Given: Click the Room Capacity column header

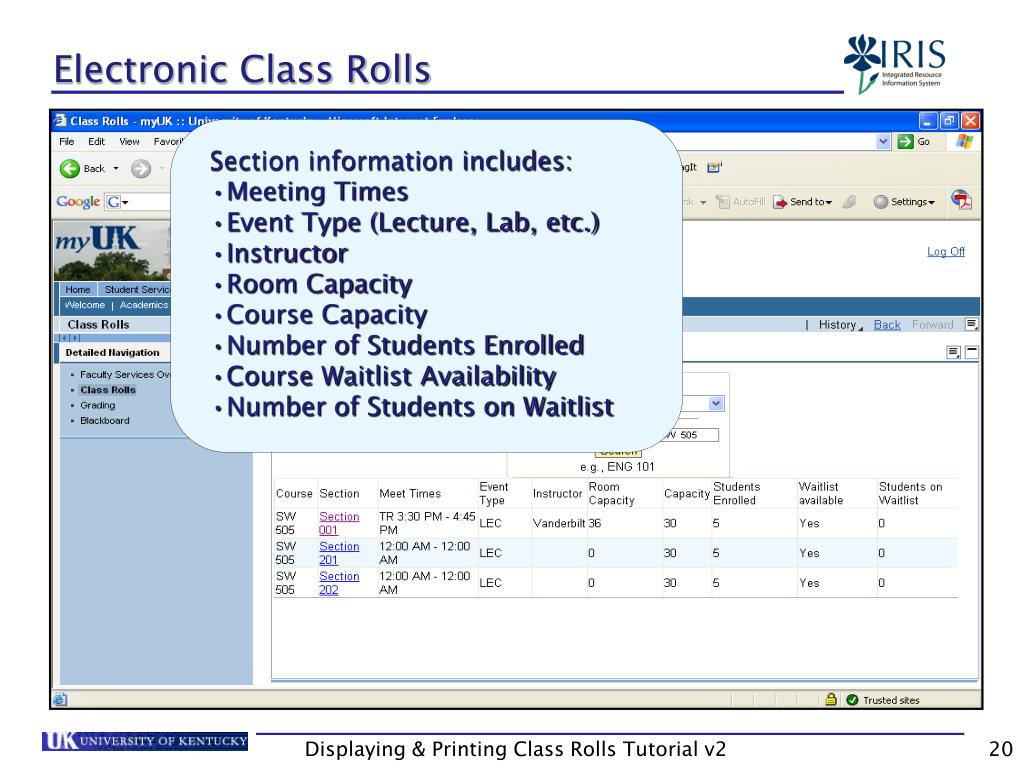Looking at the screenshot, I should point(611,494).
